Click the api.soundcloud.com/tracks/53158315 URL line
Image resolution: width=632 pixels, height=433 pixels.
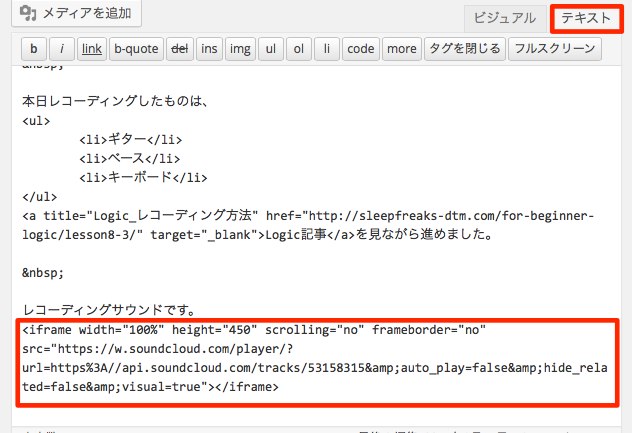tap(314, 368)
